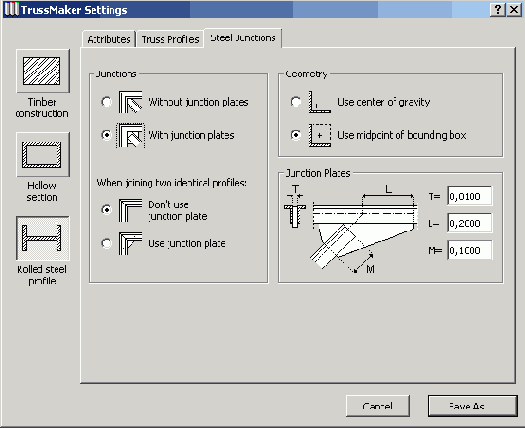Image resolution: width=525 pixels, height=428 pixels.
Task: Click the 'Hollow section' caption text
Action: point(42,191)
